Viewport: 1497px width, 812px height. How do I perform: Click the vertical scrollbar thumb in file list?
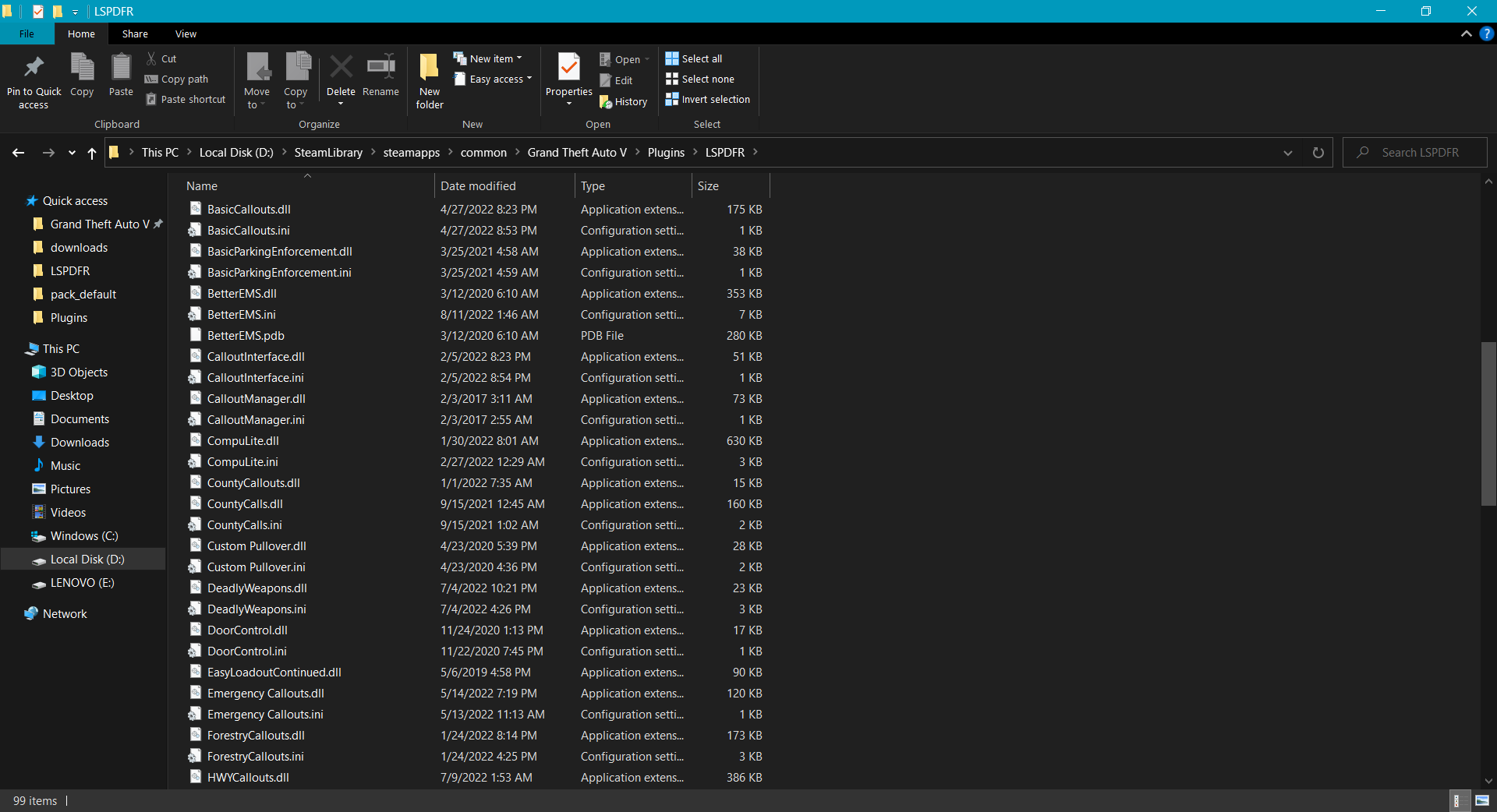coord(1488,425)
